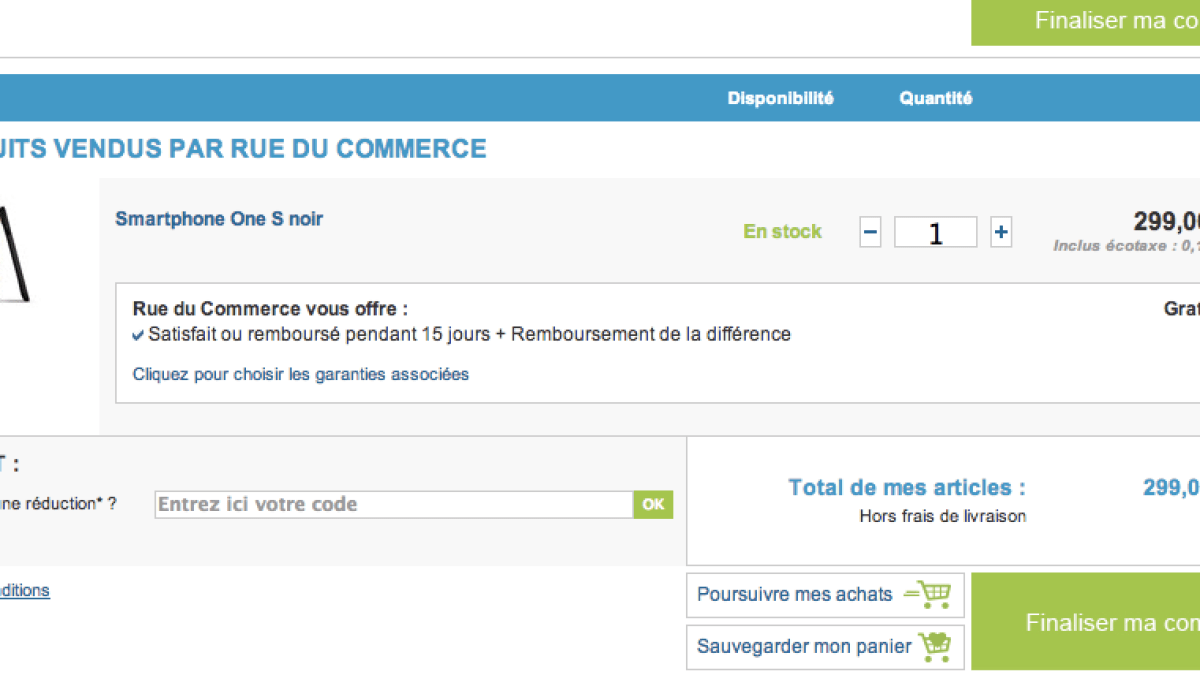The image size is (1200, 675).
Task: Click the Disponibilité column header
Action: click(780, 98)
